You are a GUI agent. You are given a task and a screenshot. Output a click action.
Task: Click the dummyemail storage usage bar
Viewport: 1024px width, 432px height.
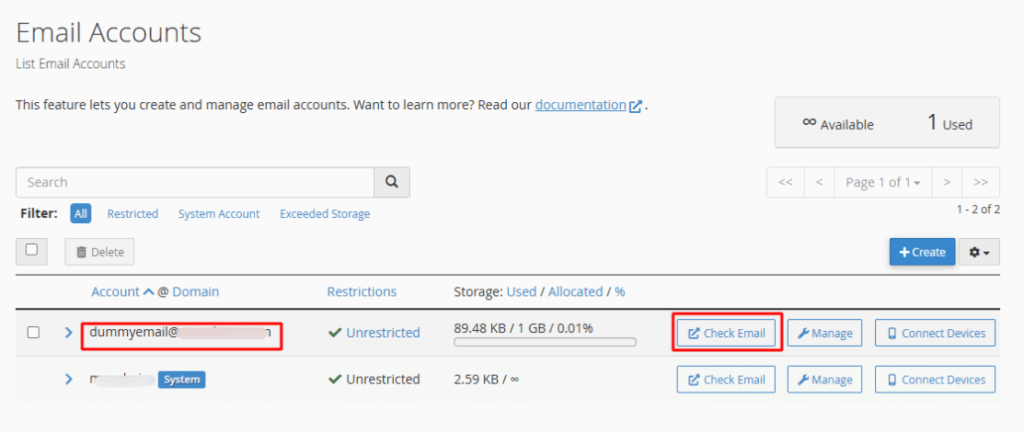(x=545, y=342)
